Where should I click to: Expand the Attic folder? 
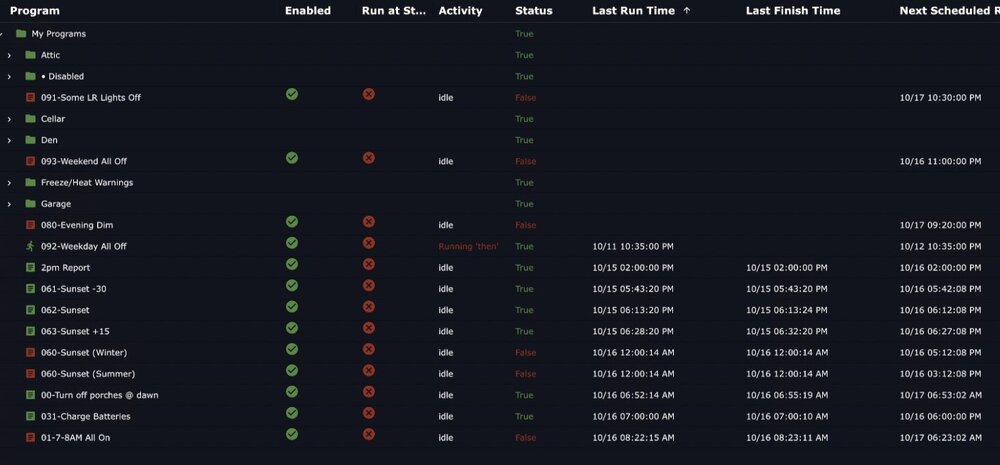[x=9, y=55]
